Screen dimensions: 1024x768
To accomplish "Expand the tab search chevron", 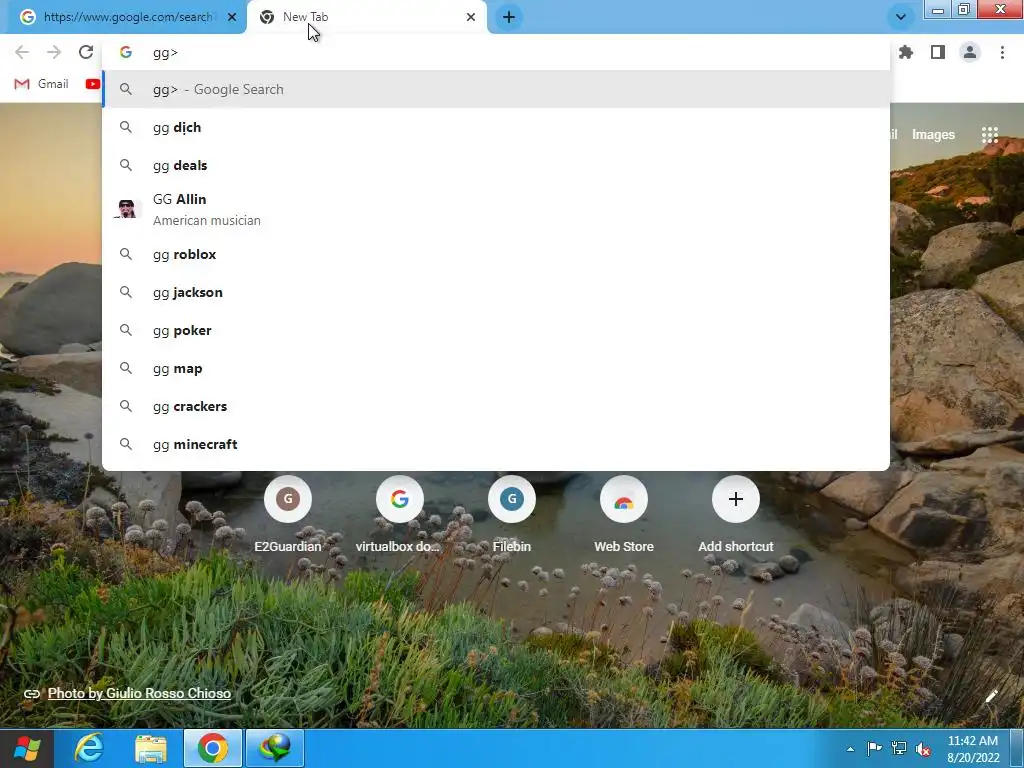I will [x=901, y=17].
